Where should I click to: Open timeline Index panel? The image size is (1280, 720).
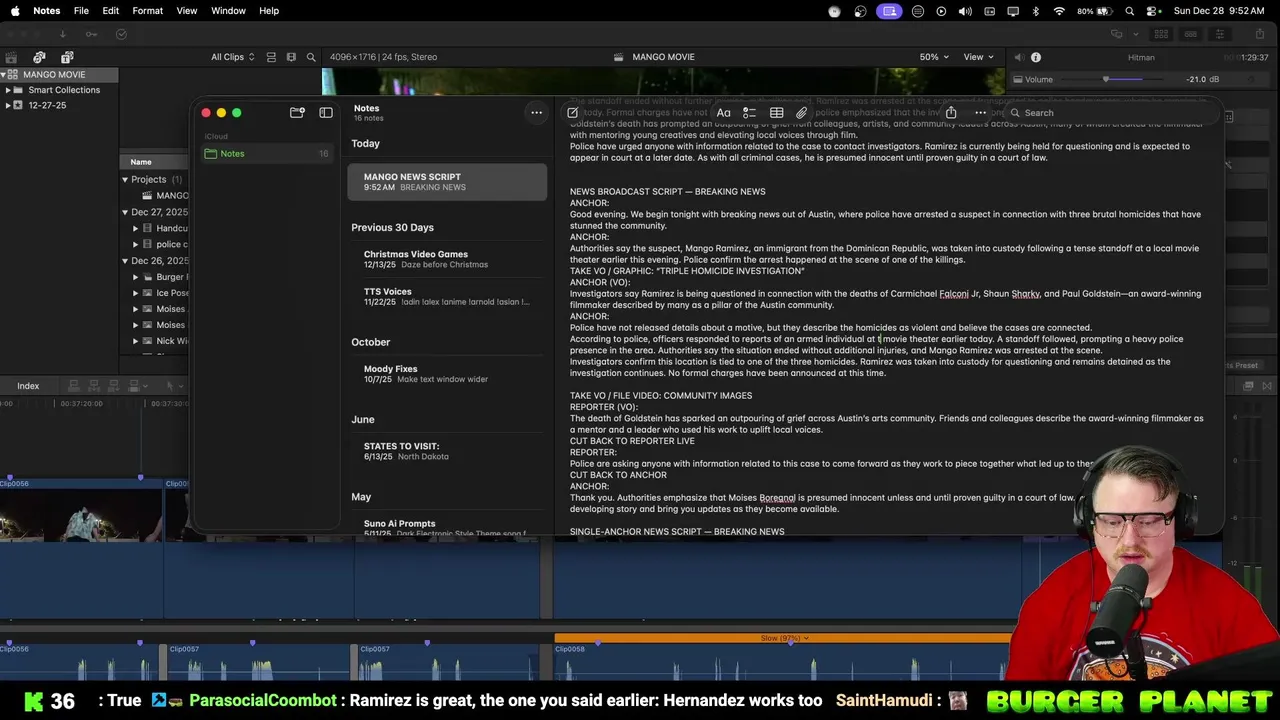coord(28,386)
